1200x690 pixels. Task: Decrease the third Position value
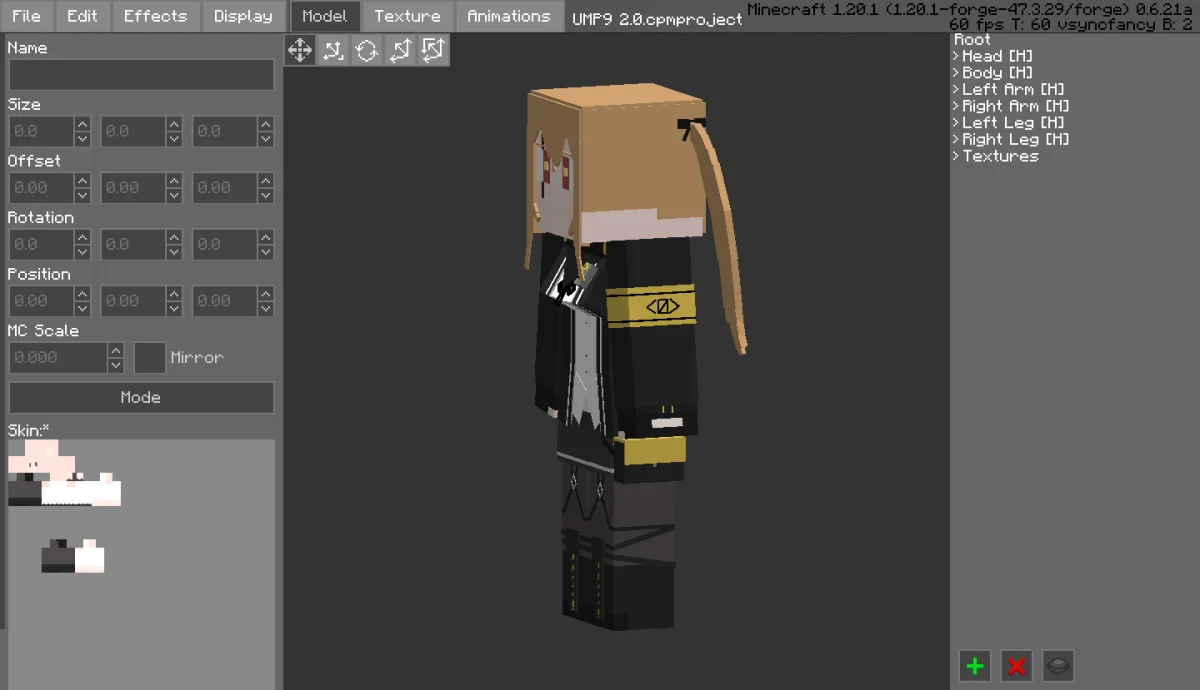pyautogui.click(x=266, y=309)
